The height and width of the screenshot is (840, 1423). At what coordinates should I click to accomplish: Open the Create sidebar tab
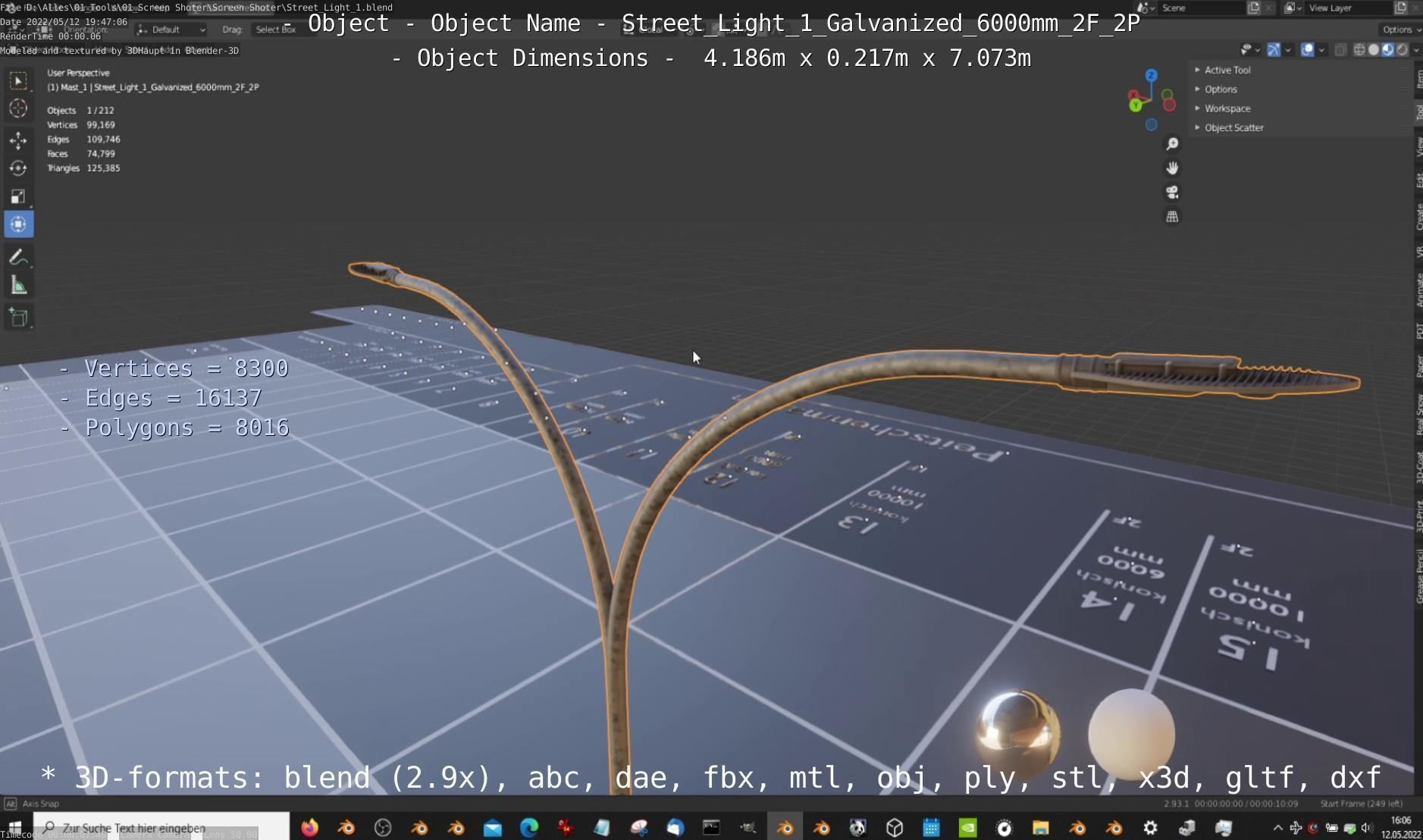tap(1418, 217)
